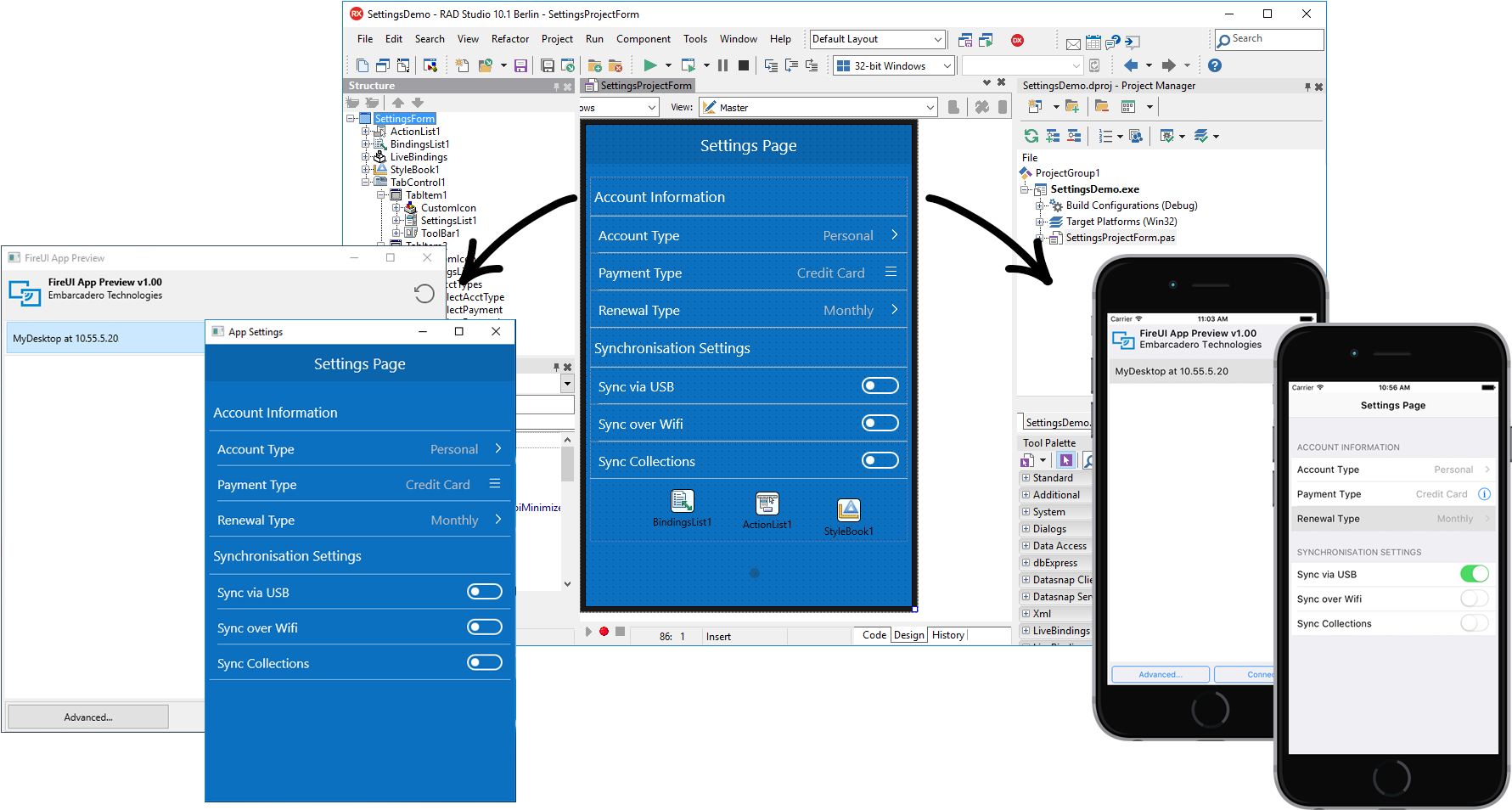1512x810 pixels.
Task: Click the BindingsList1 component icon on form
Action: (682, 501)
